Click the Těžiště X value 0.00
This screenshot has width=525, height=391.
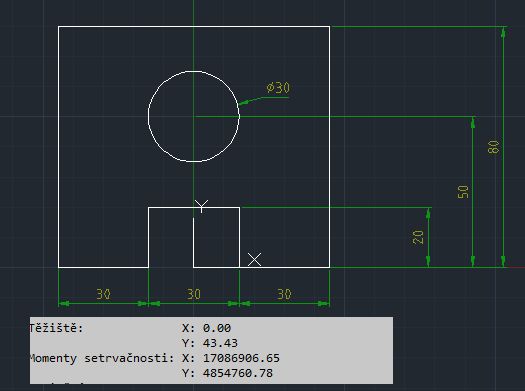click(217, 328)
